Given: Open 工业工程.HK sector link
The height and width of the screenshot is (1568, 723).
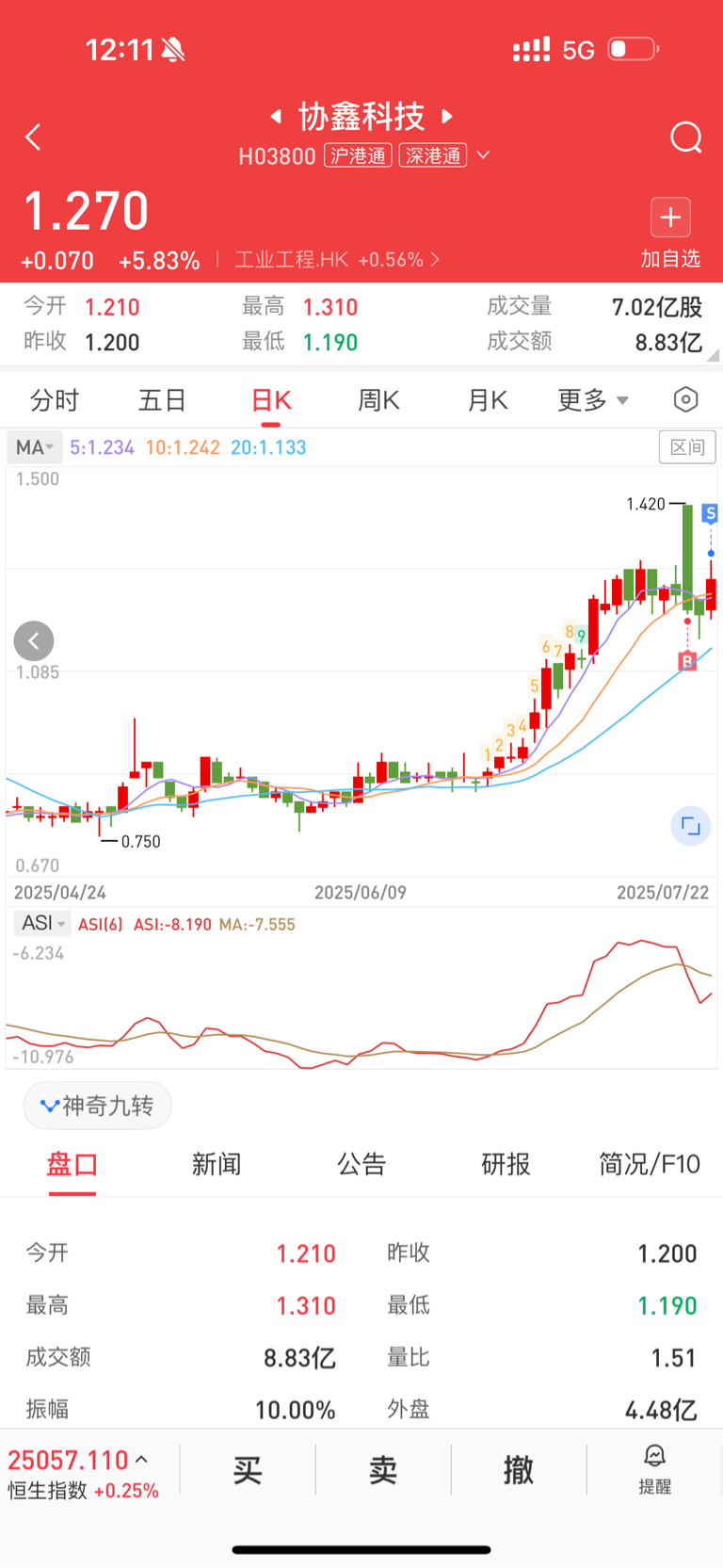Looking at the screenshot, I should (x=337, y=260).
